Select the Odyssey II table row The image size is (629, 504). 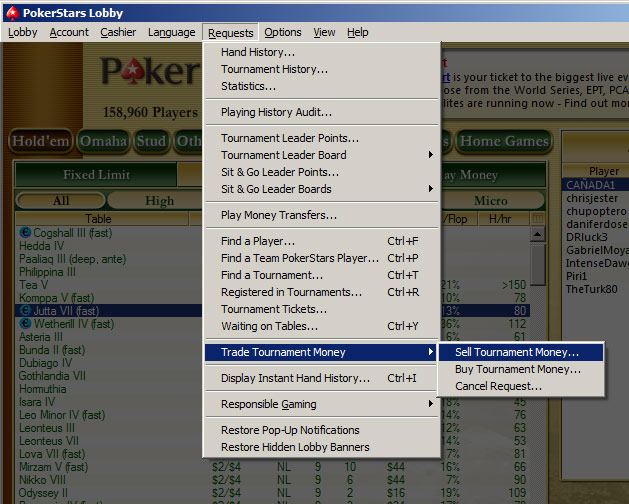coord(273,492)
